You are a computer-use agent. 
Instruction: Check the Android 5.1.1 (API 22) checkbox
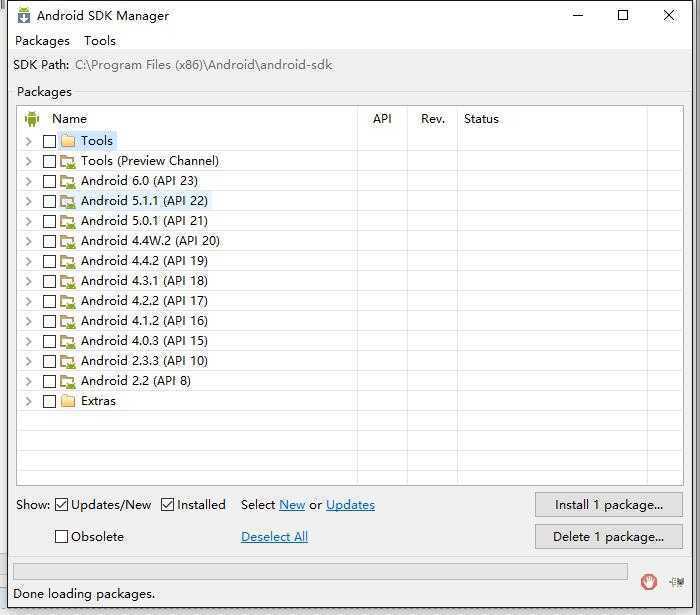(49, 202)
